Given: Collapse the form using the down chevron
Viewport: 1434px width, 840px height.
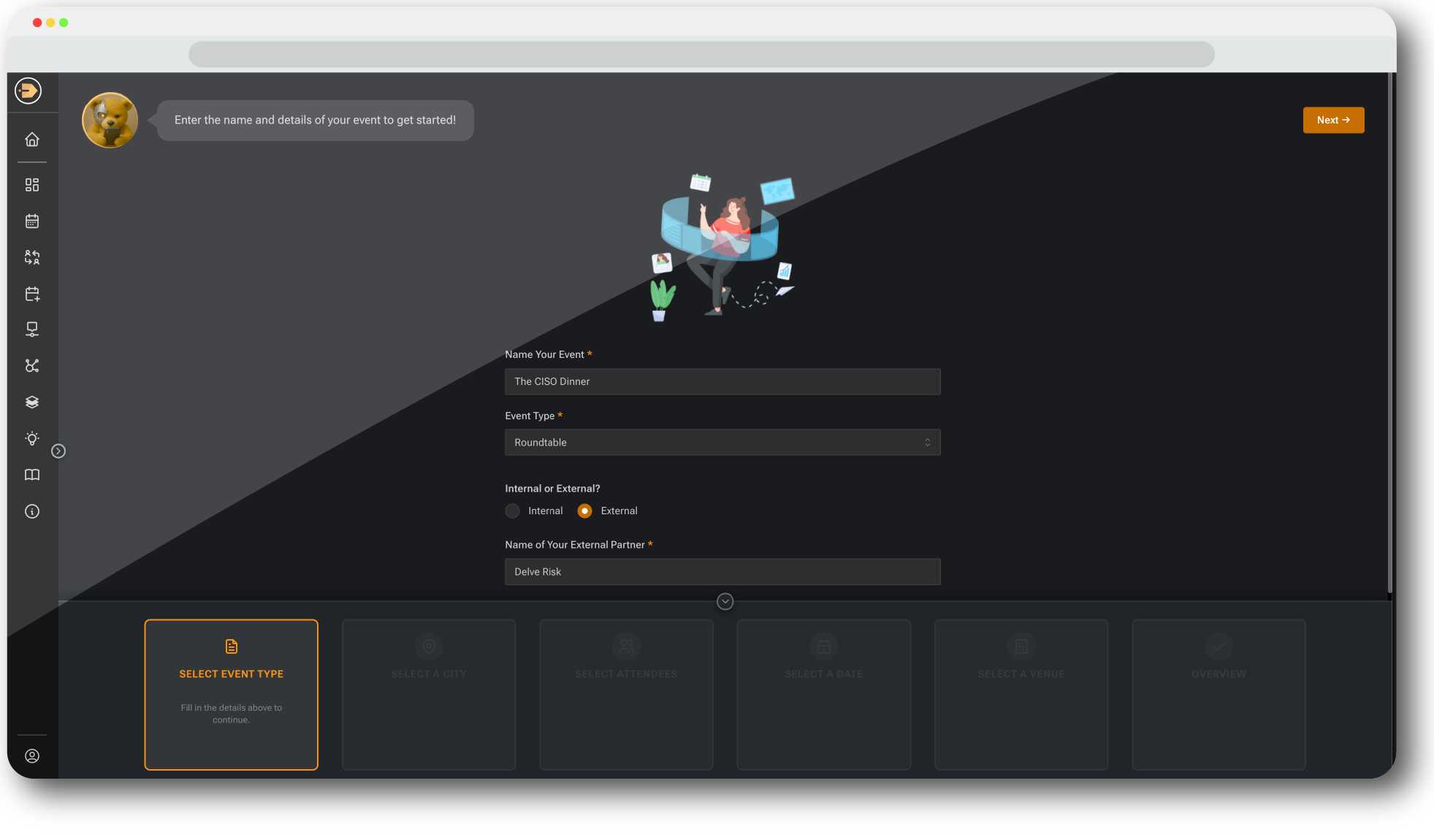Looking at the screenshot, I should click(724, 601).
